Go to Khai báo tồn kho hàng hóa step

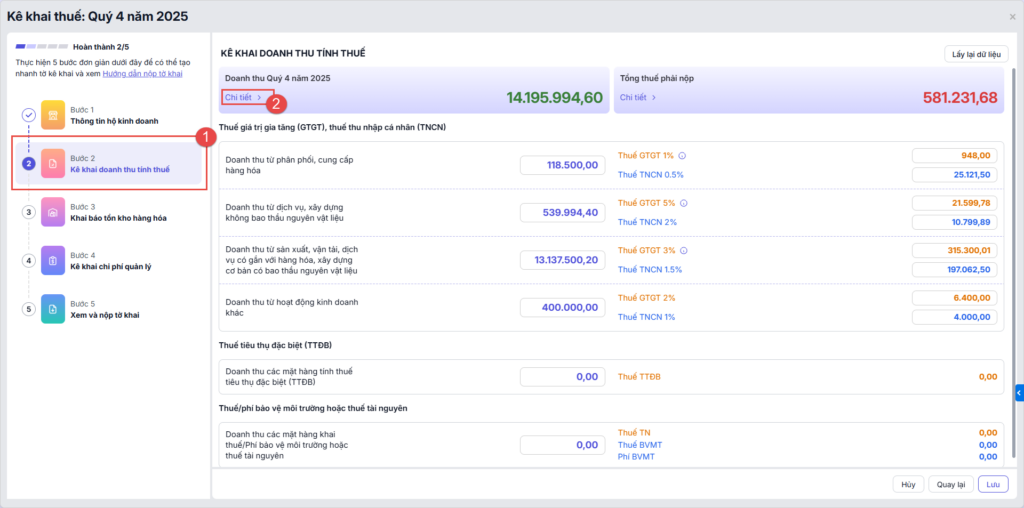118,217
